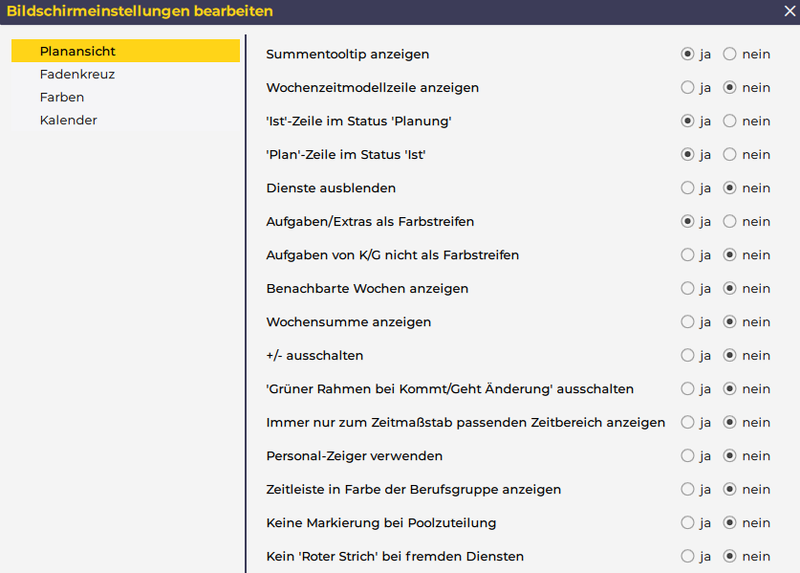Switch to the Farben settings
The width and height of the screenshot is (800, 573).
click(62, 97)
